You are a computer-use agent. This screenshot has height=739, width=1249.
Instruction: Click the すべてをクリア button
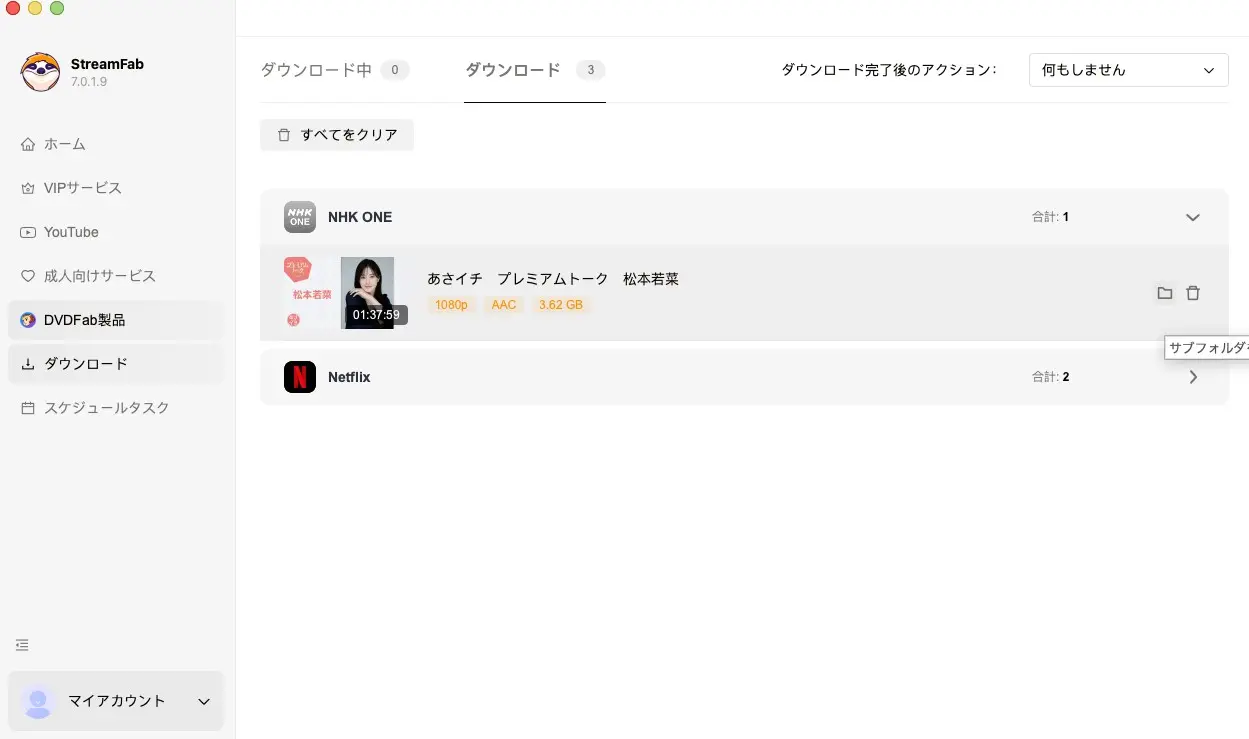click(337, 135)
